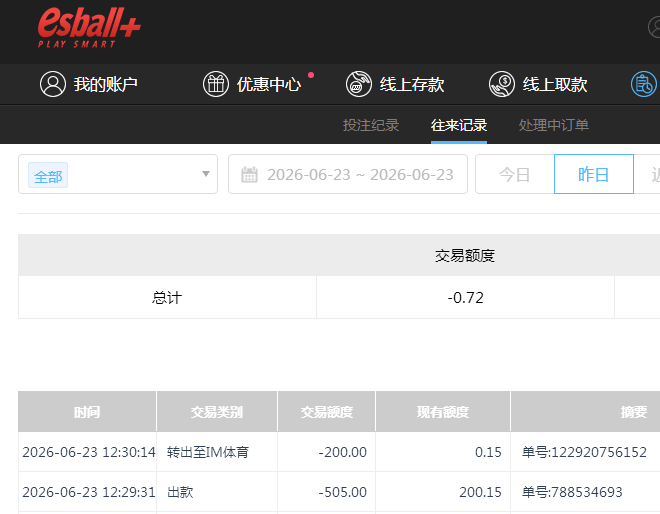Filter records by 今日
The height and width of the screenshot is (514, 660).
click(515, 174)
